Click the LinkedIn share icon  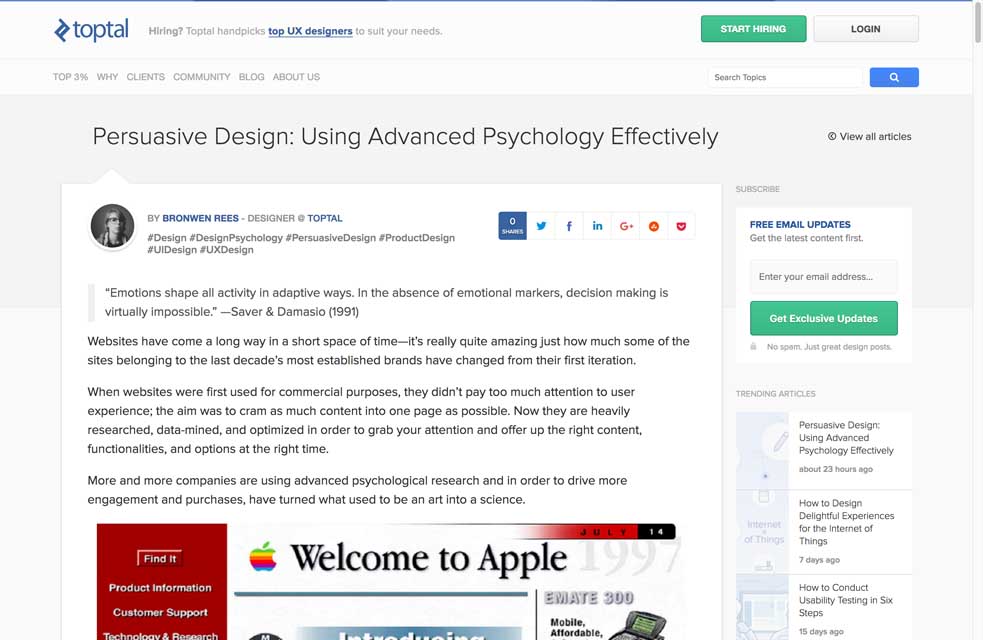point(597,226)
